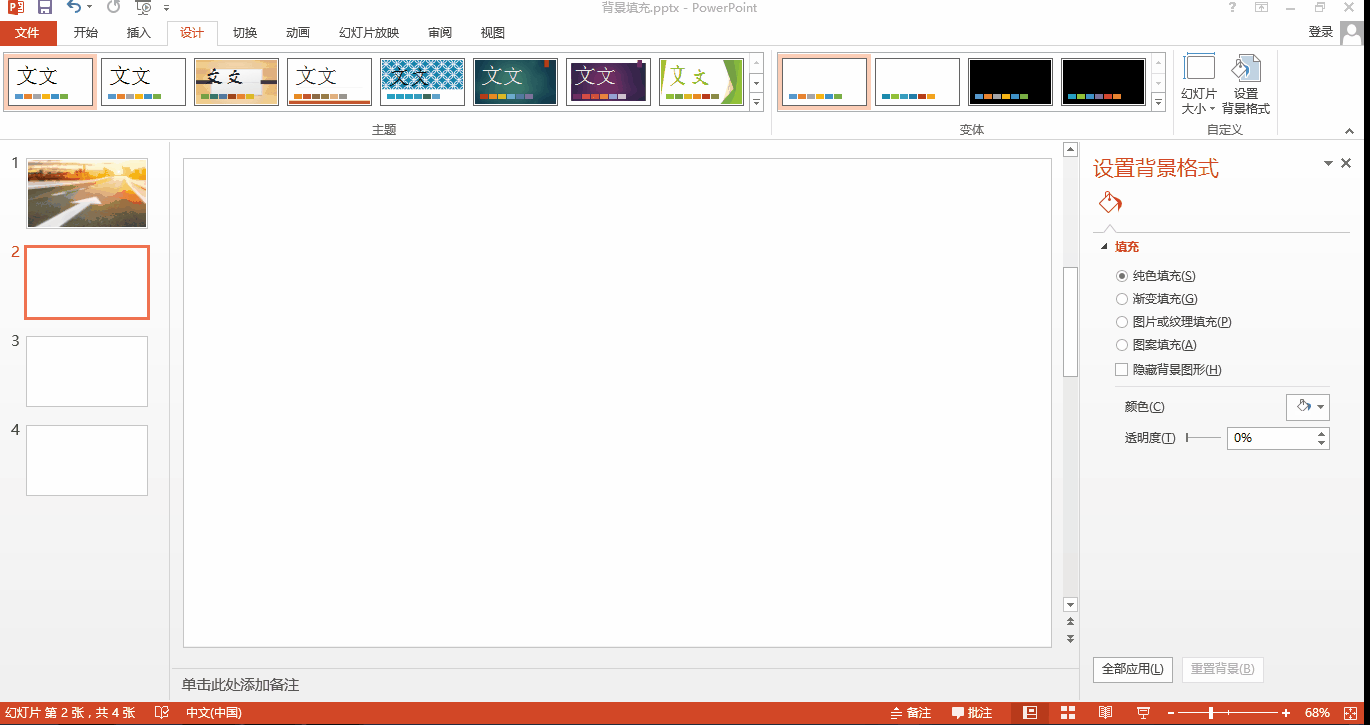Open reading view icon in status bar
Screen dimensions: 1370x725
pos(1105,713)
